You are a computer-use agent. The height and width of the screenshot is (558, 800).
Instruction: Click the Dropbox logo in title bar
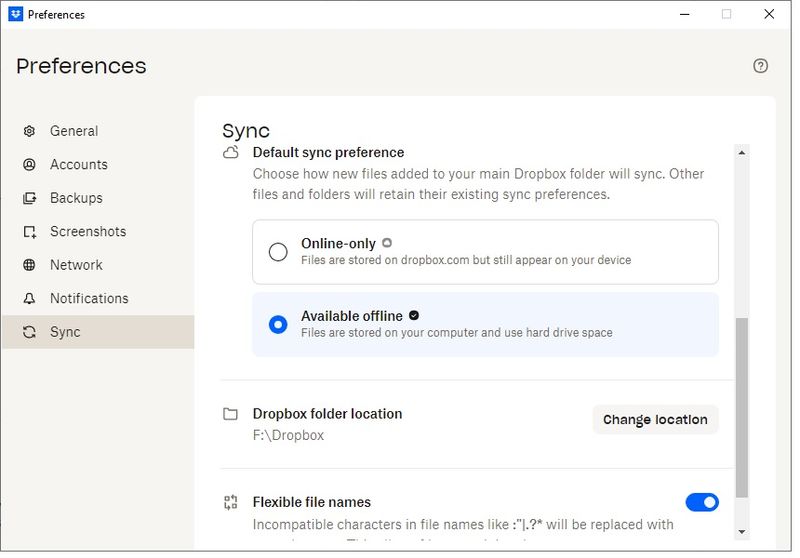pyautogui.click(x=15, y=14)
